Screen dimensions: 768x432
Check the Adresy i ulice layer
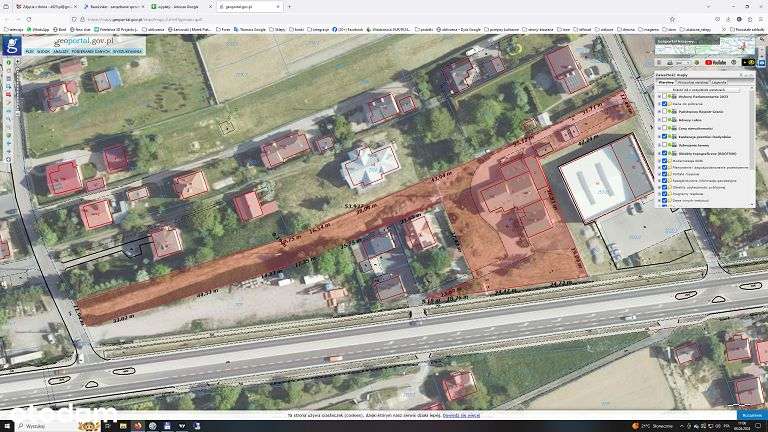[x=664, y=120]
